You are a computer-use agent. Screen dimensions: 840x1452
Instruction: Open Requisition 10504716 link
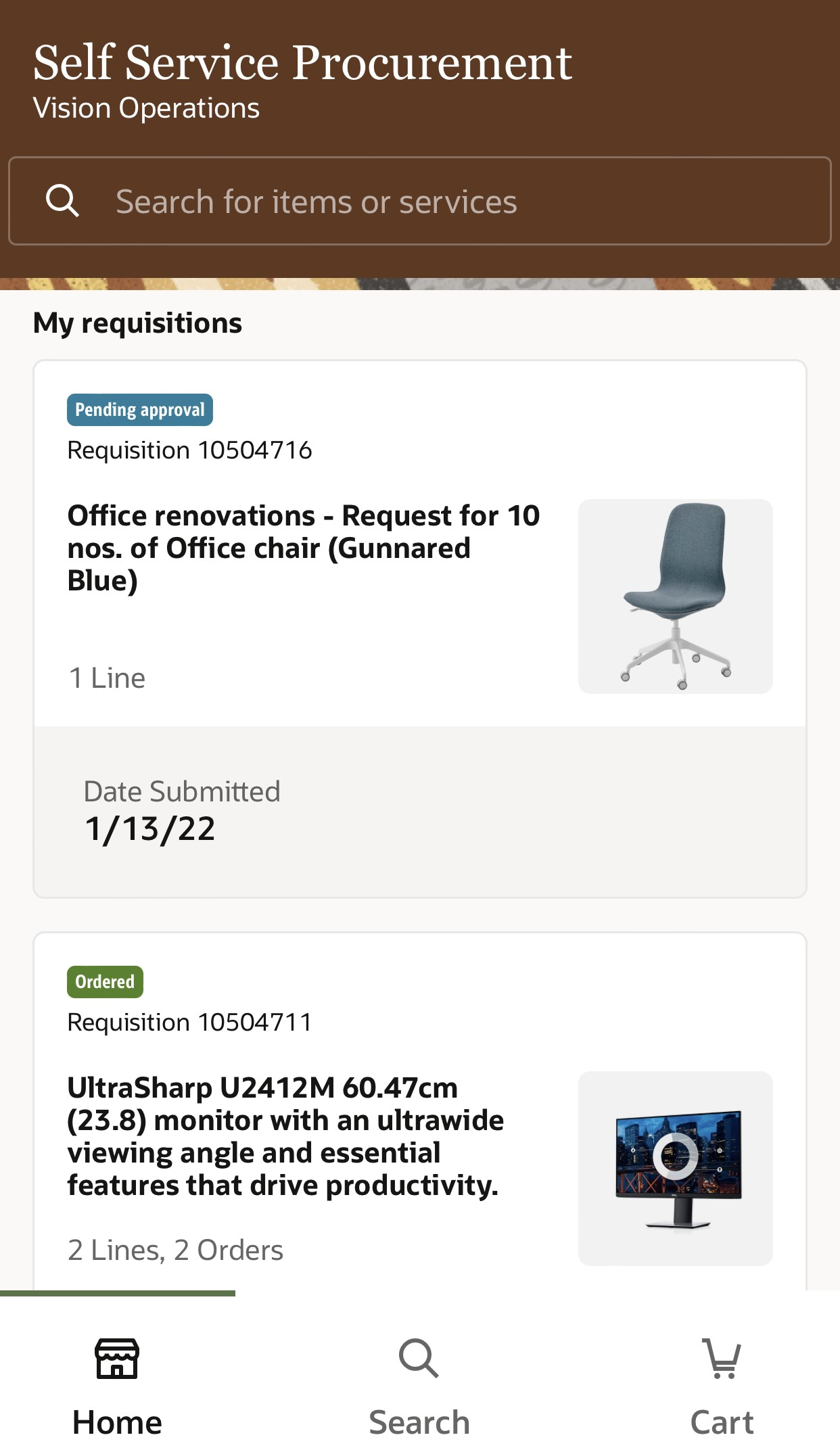point(189,450)
